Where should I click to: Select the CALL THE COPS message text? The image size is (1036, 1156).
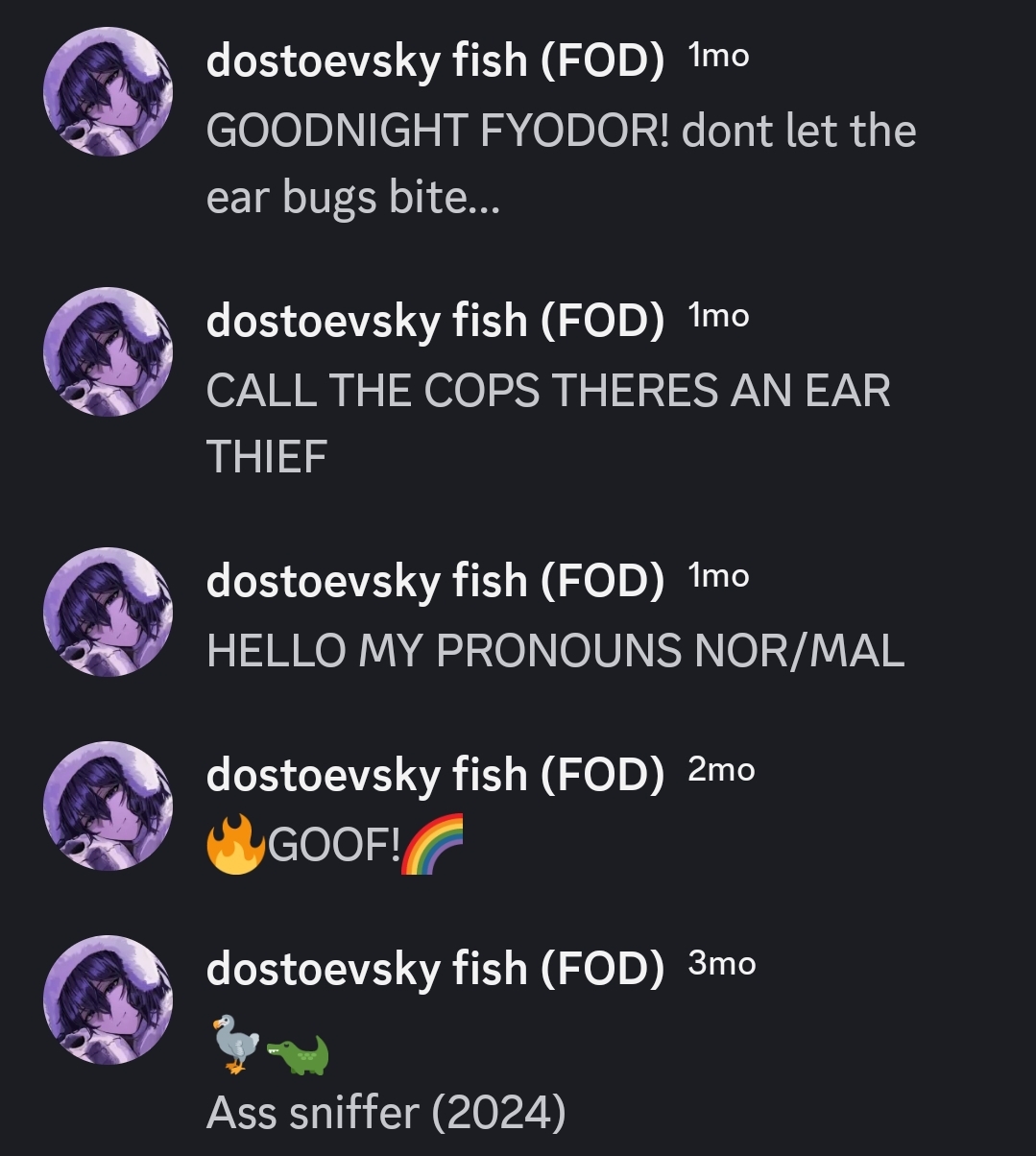(549, 423)
